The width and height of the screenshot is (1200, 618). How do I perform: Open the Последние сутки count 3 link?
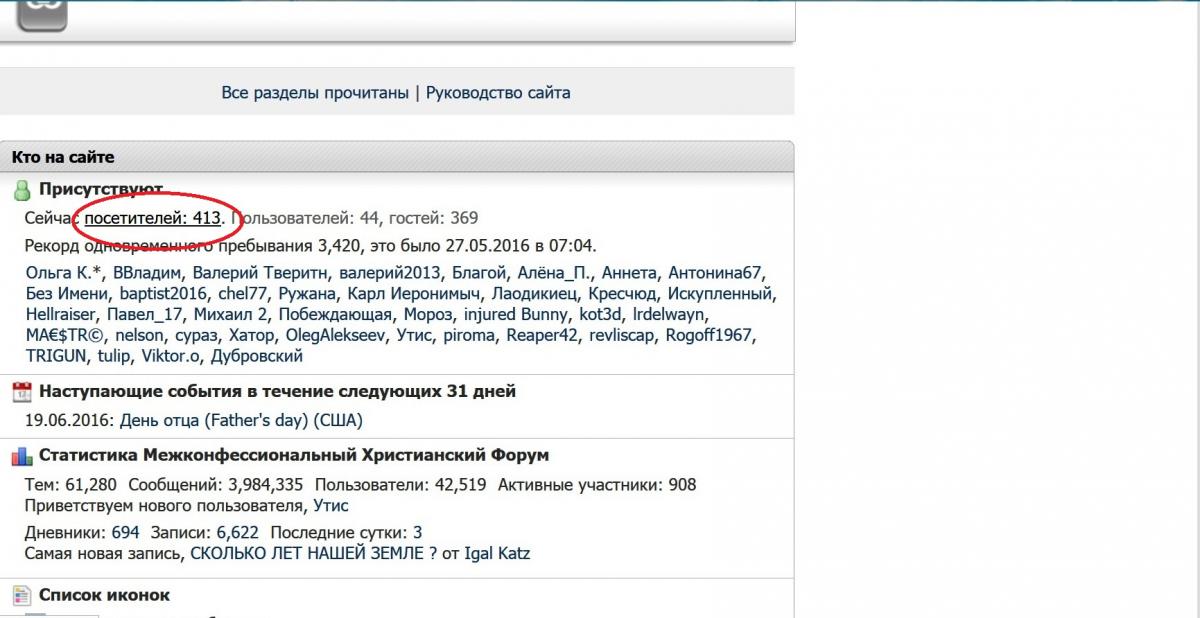[x=418, y=533]
